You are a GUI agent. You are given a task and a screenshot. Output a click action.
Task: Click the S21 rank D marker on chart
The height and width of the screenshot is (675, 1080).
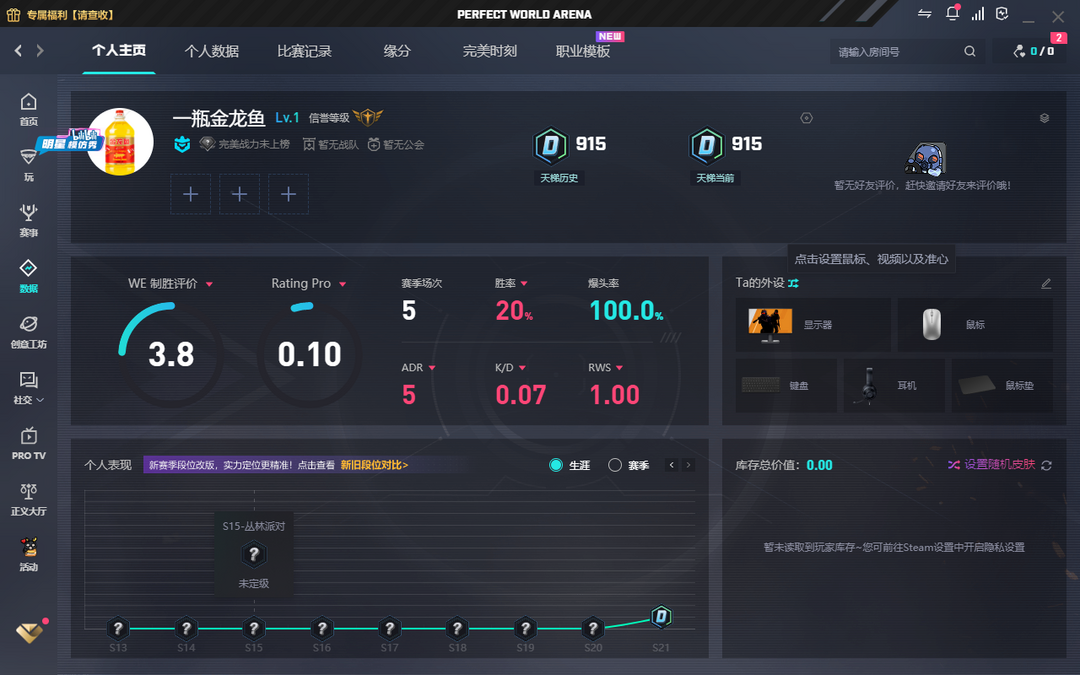coord(661,616)
